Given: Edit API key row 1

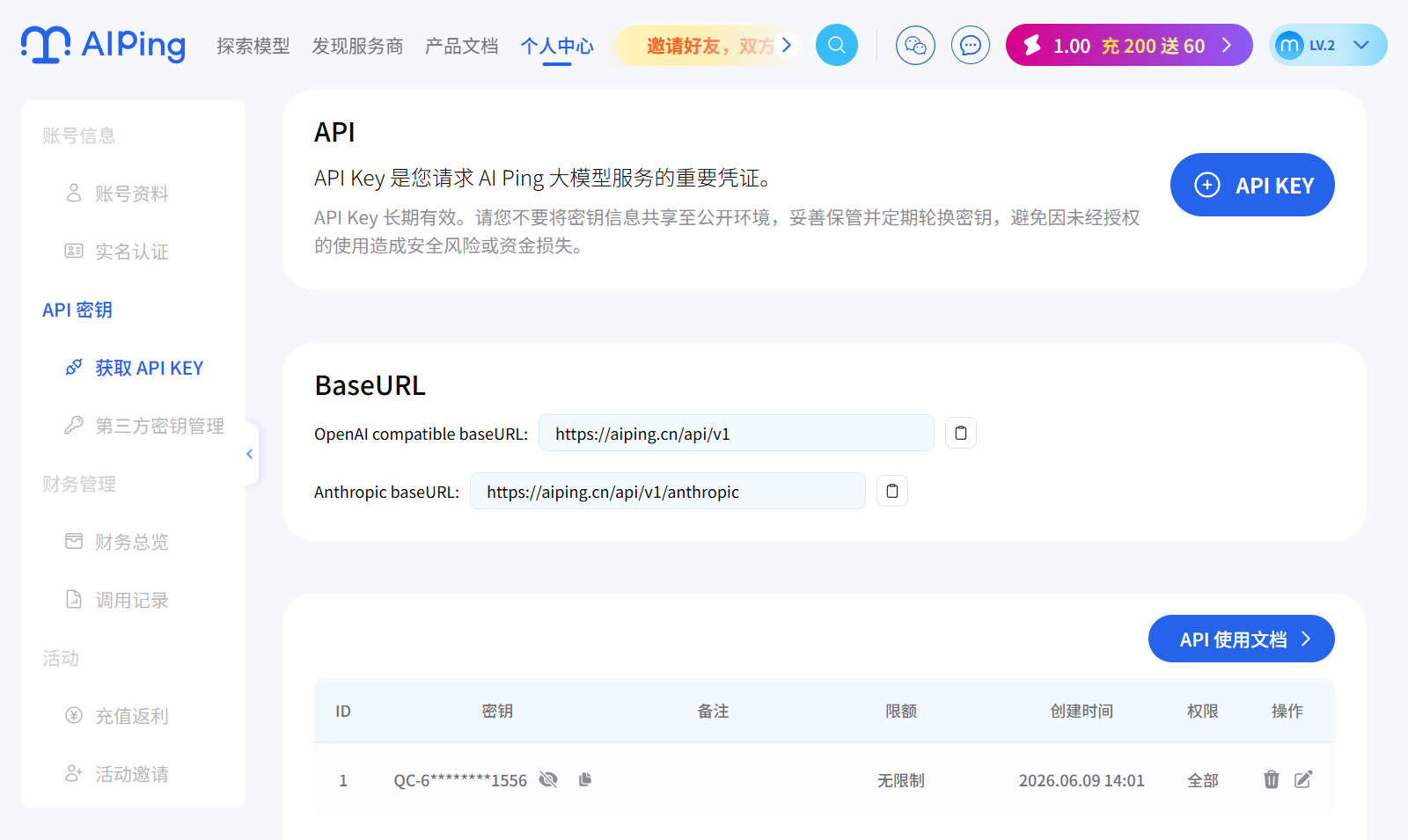Looking at the screenshot, I should (1303, 779).
